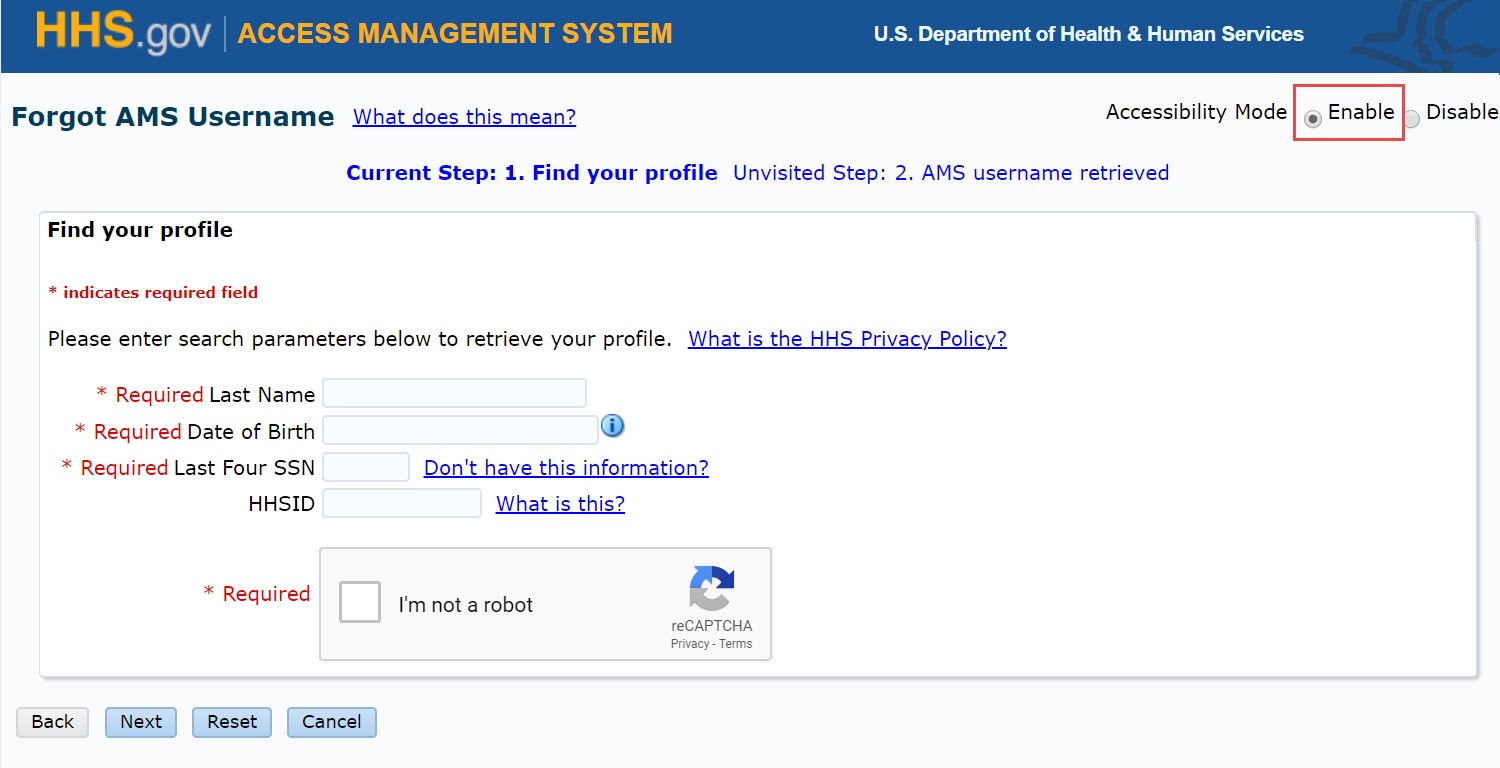Open the reCAPTCHA Terms link

coord(737,645)
